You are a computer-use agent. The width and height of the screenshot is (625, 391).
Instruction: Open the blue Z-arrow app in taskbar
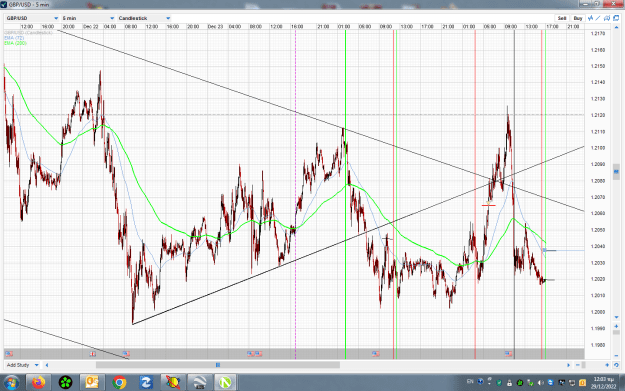[x=145, y=383]
